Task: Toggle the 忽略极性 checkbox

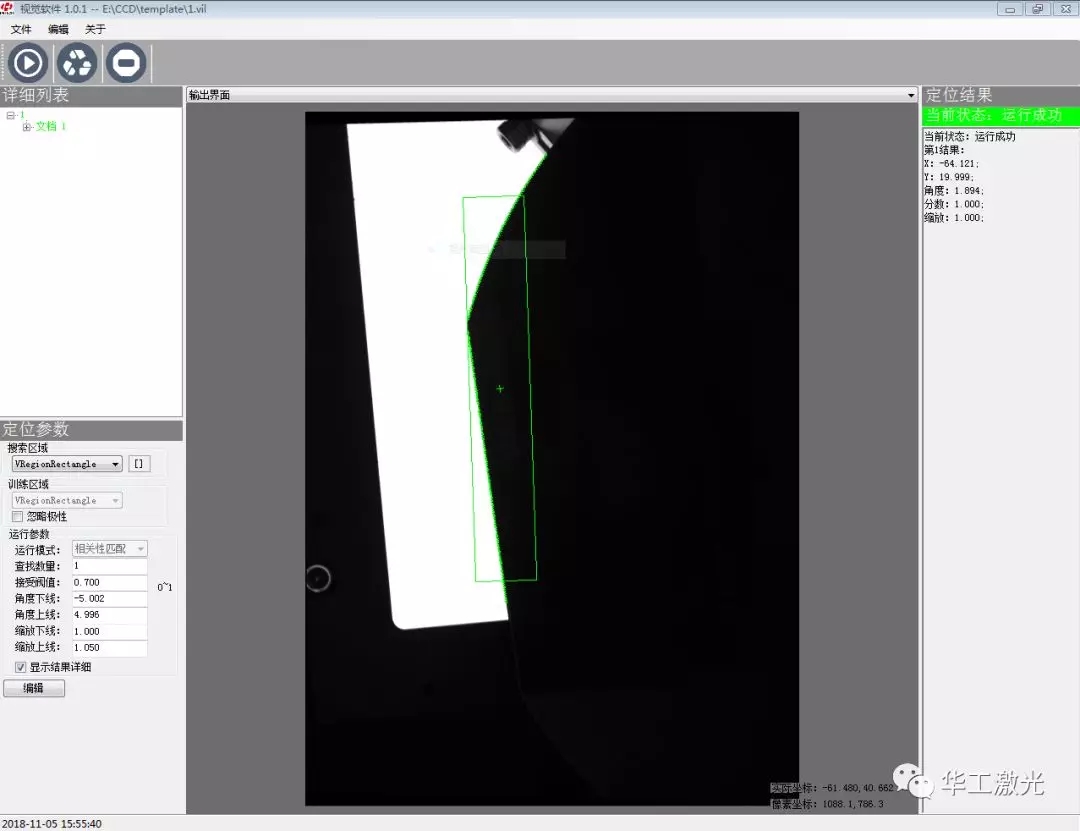Action: [x=18, y=517]
